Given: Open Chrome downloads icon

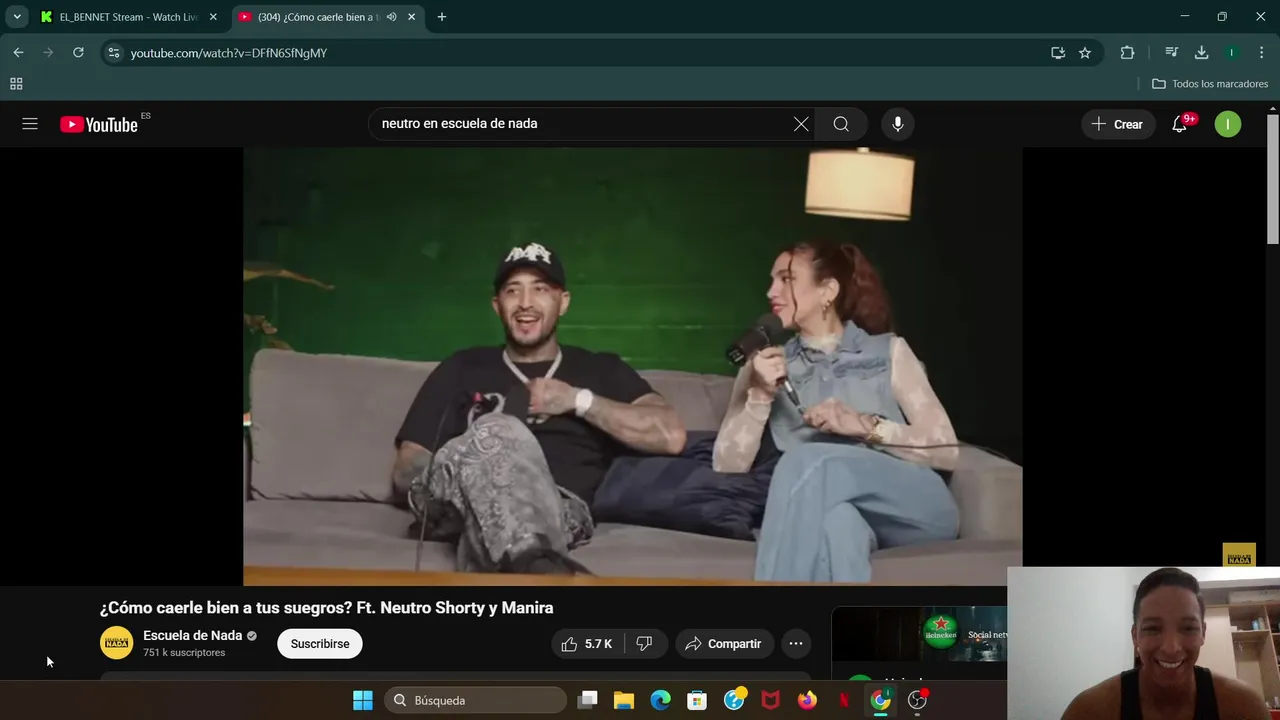Looking at the screenshot, I should pos(1201,53).
